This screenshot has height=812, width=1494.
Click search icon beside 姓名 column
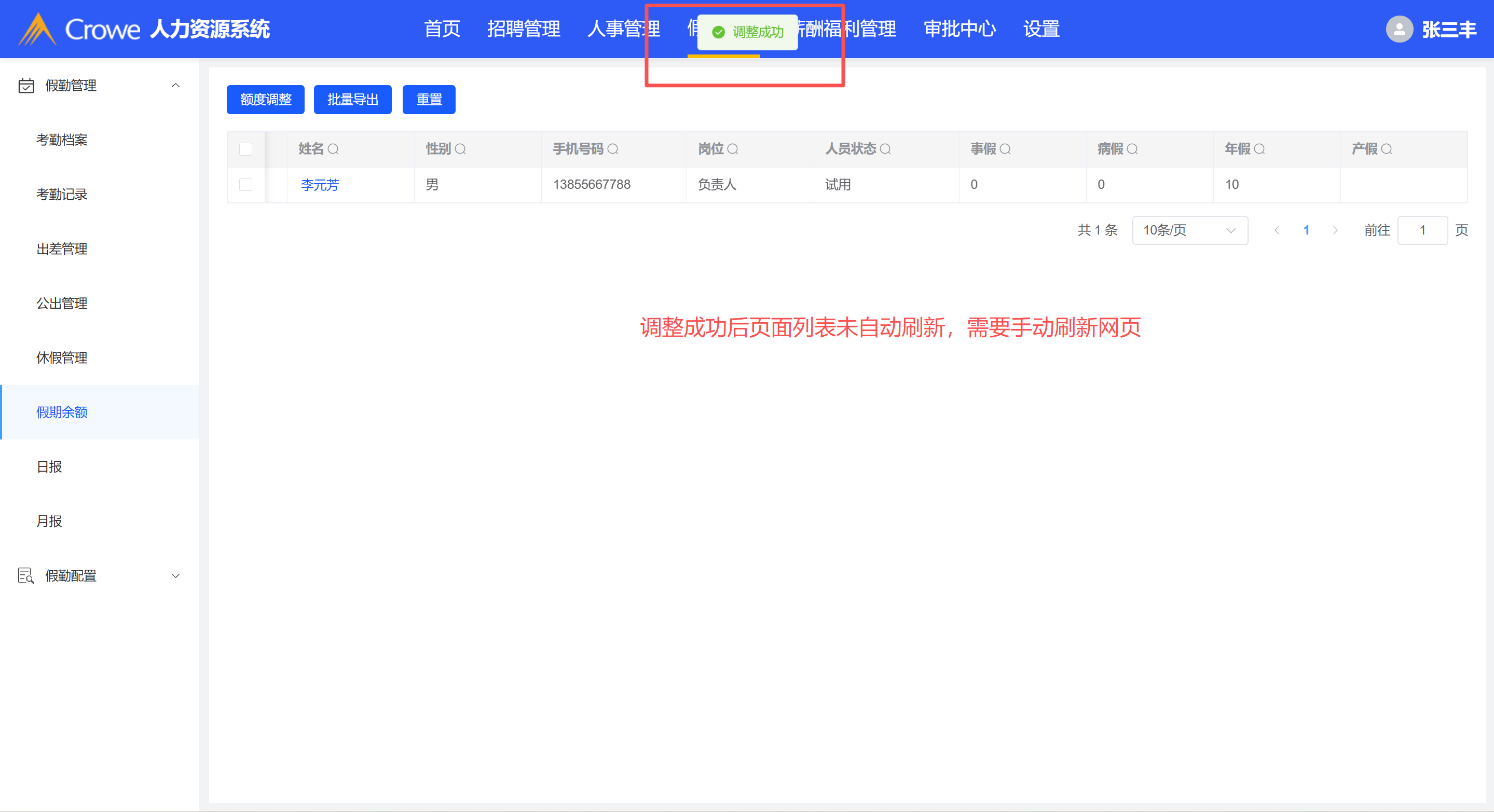tap(333, 149)
